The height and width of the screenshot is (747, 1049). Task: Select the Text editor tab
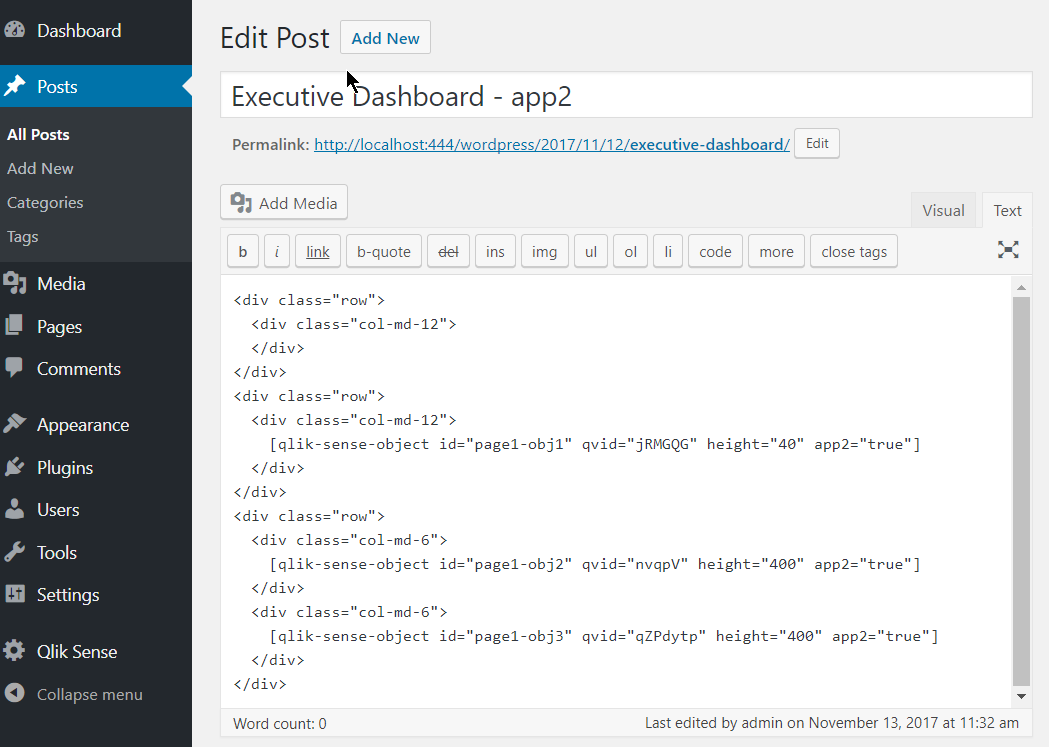pyautogui.click(x=1007, y=211)
